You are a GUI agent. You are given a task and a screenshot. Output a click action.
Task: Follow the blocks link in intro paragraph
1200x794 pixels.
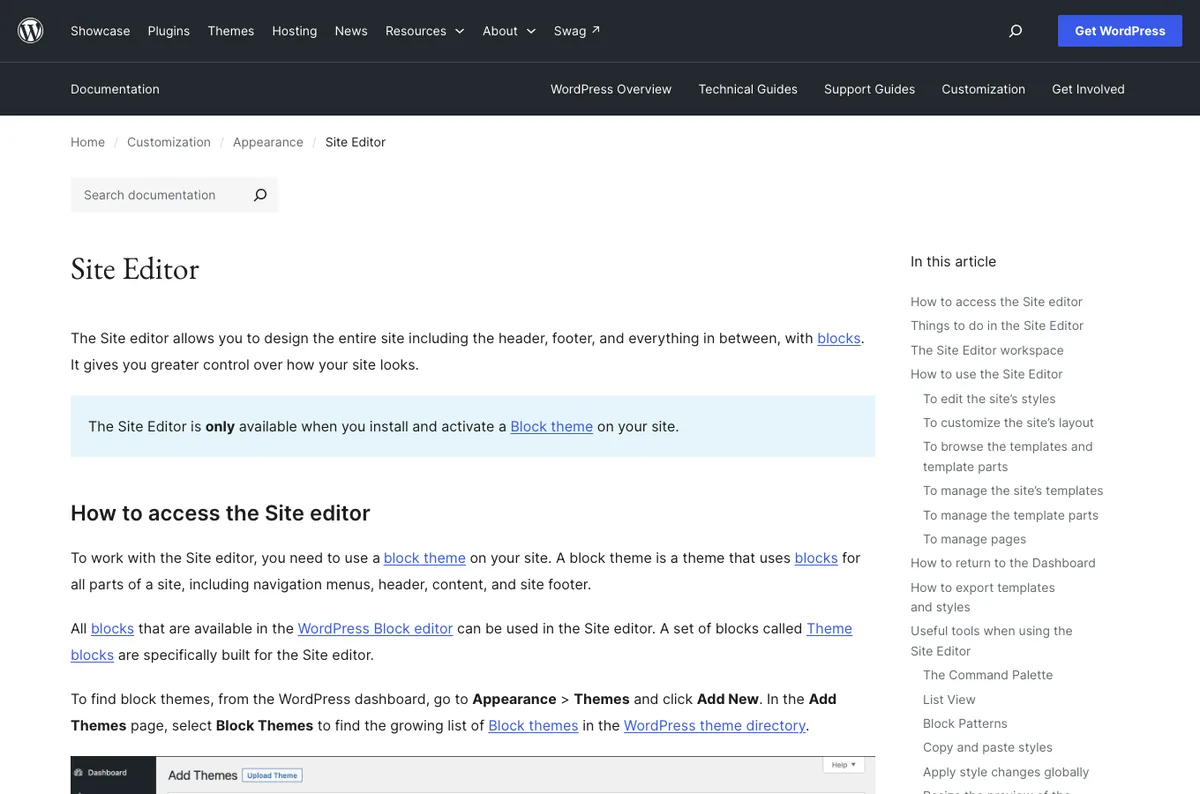[839, 338]
